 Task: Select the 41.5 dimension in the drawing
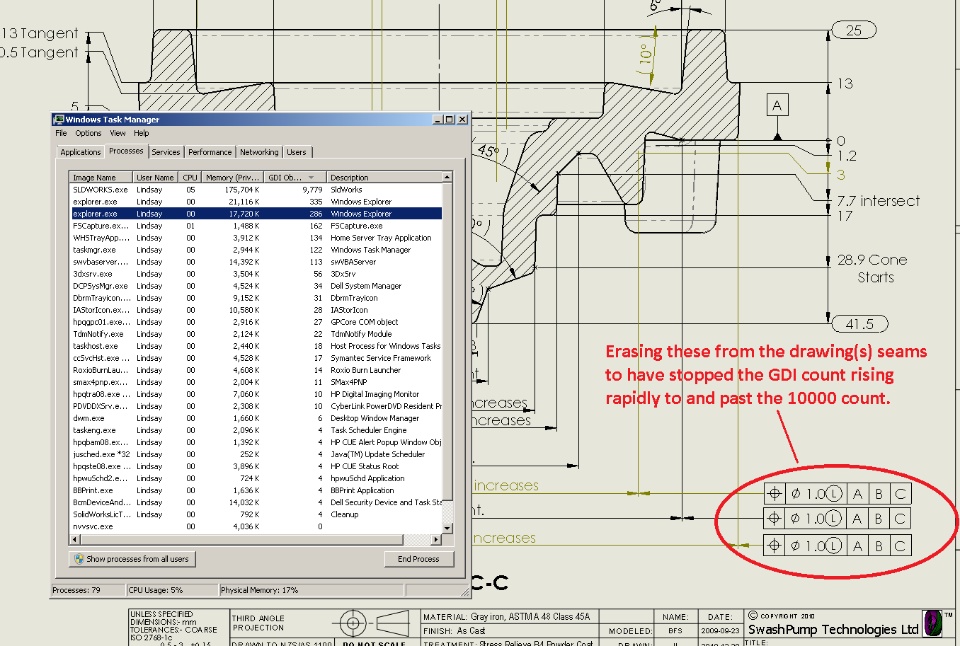(x=860, y=323)
